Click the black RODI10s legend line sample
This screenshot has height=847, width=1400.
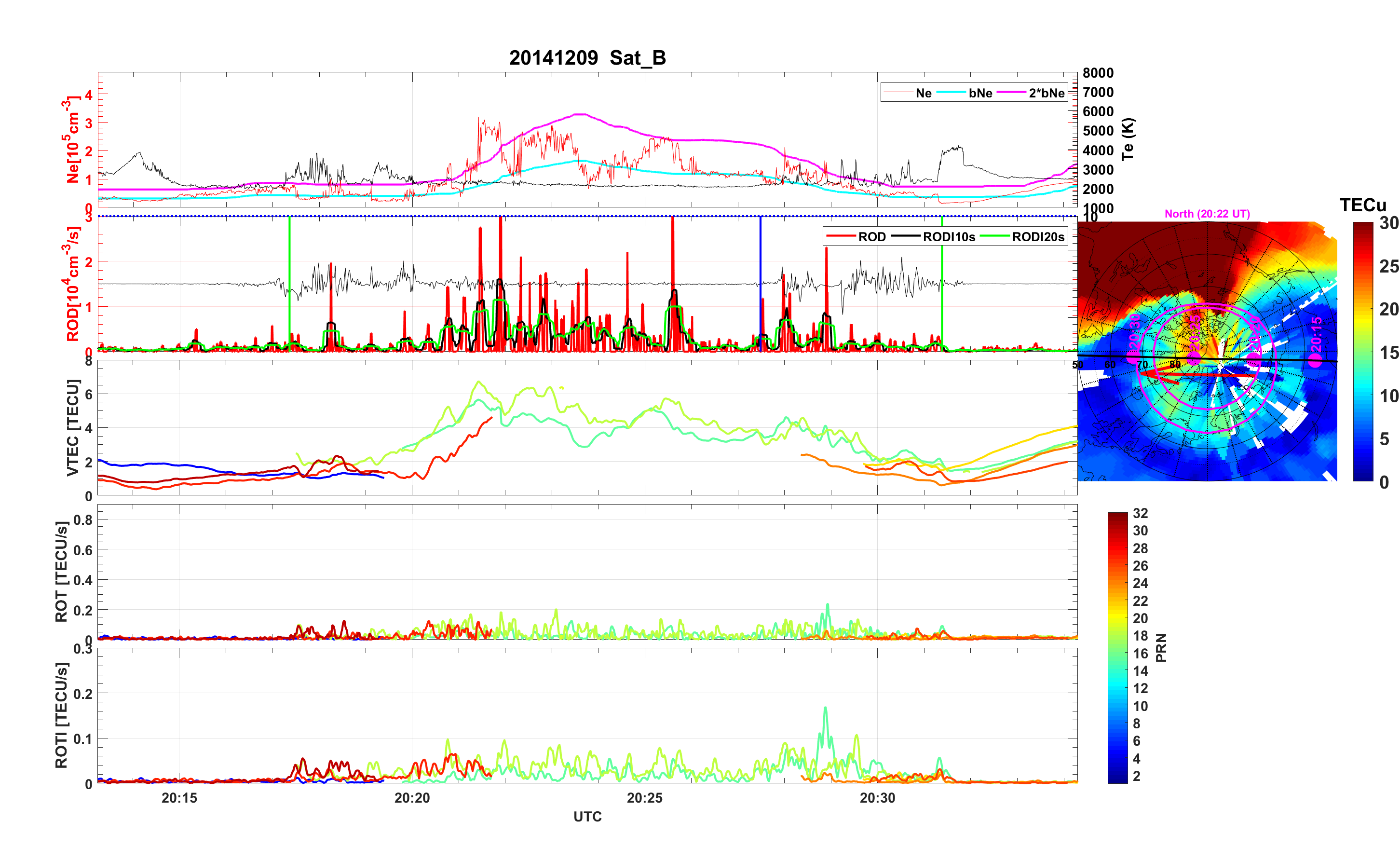click(906, 236)
